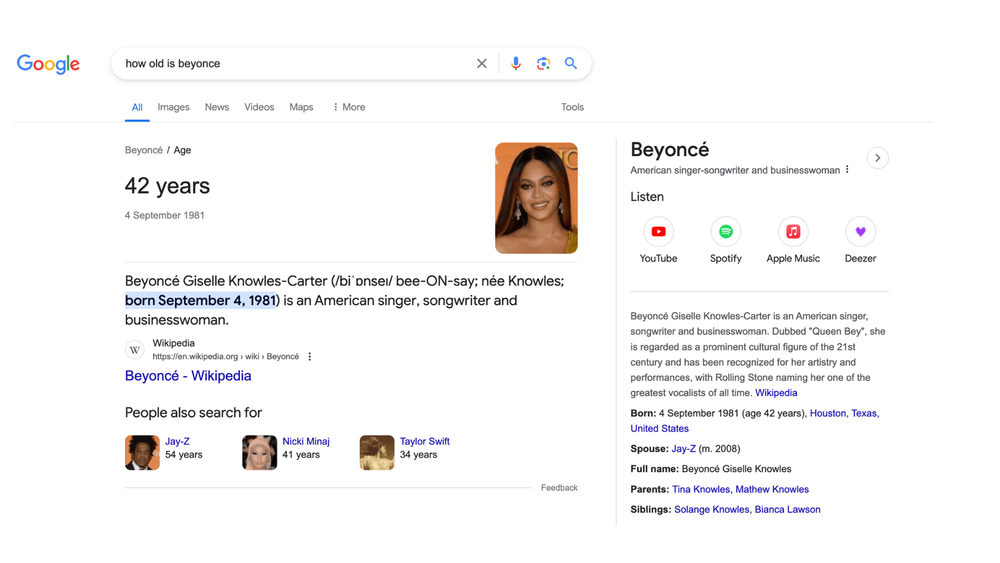Screen dimensions: 1000x563
Task: Send Feedback on the result
Action: (559, 488)
